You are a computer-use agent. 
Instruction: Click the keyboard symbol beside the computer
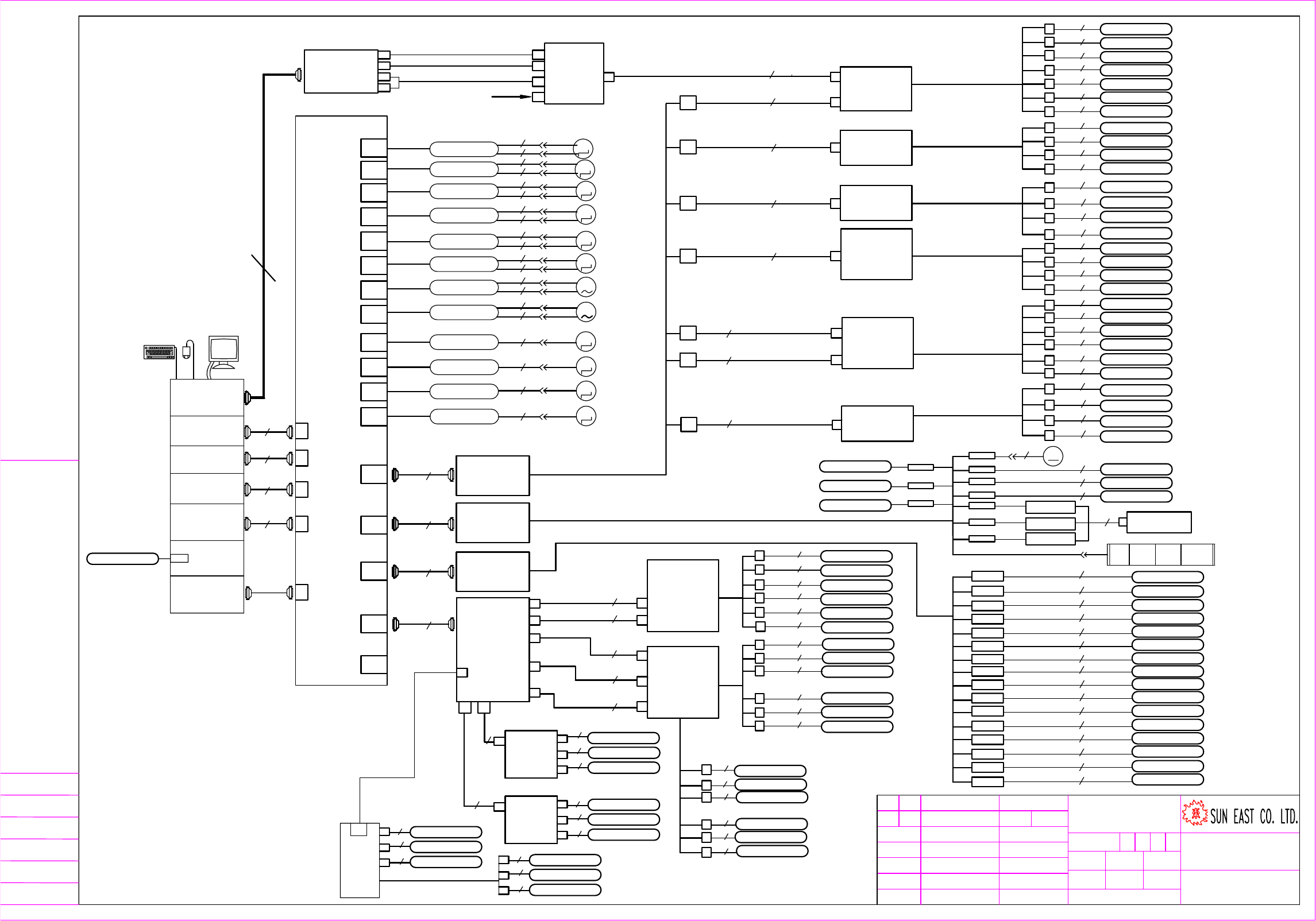coord(159,352)
